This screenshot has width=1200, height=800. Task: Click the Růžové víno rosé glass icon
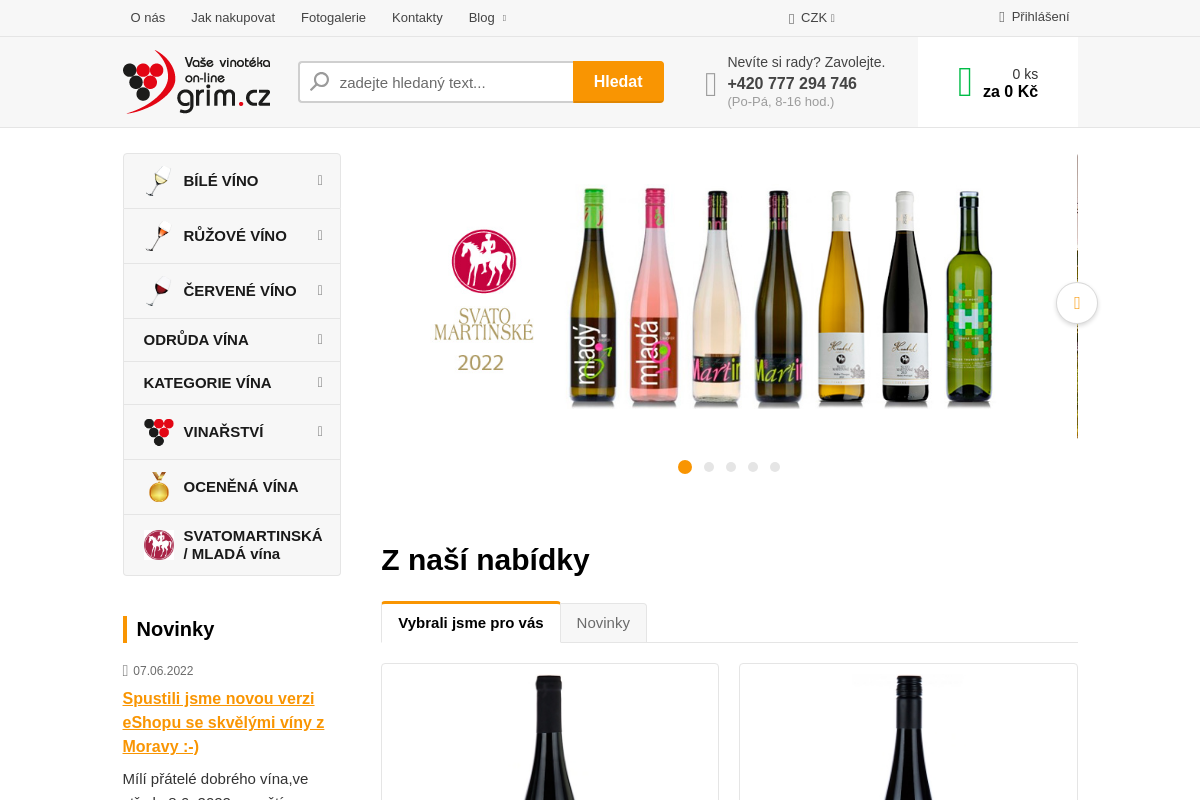157,235
